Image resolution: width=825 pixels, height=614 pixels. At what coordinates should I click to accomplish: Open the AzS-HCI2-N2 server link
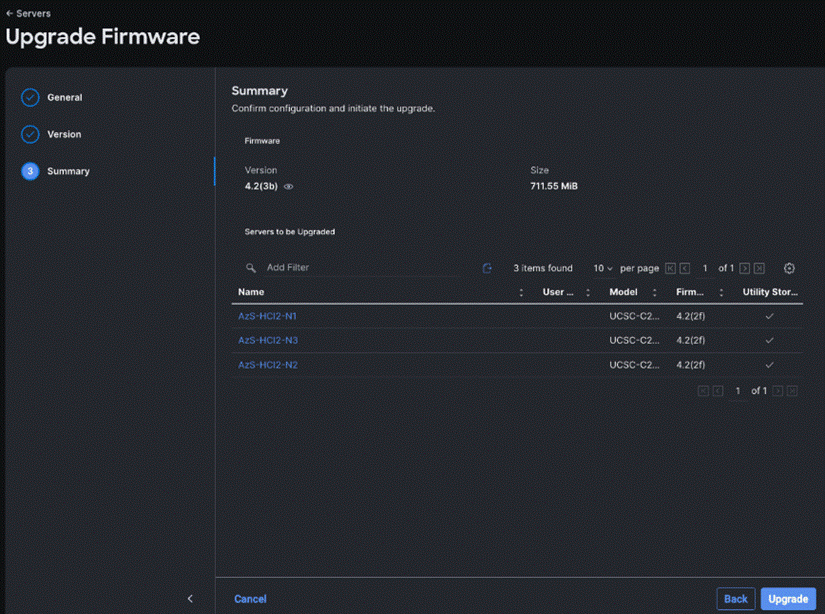(266, 364)
